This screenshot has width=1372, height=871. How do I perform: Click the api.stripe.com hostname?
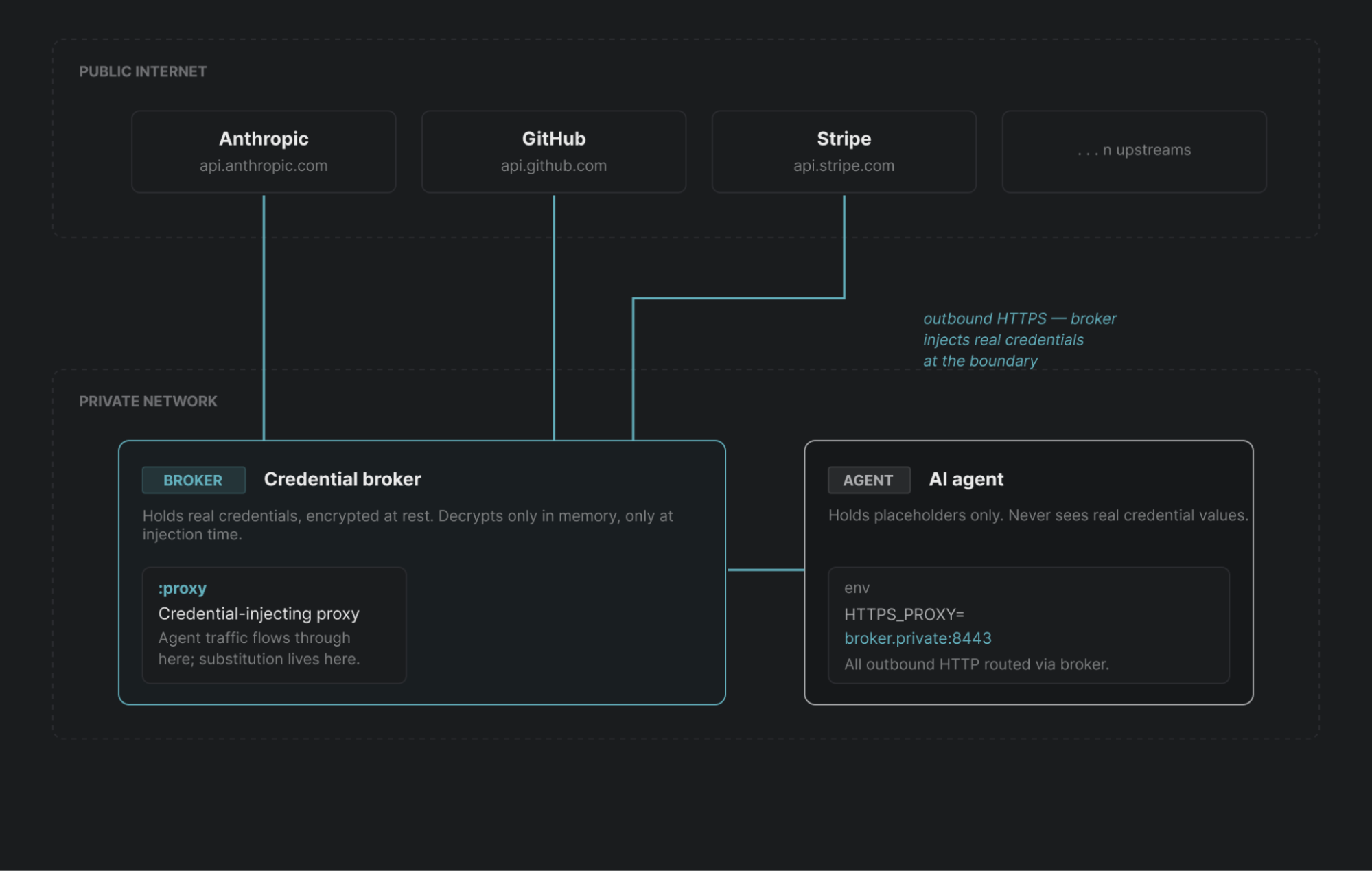click(x=844, y=165)
